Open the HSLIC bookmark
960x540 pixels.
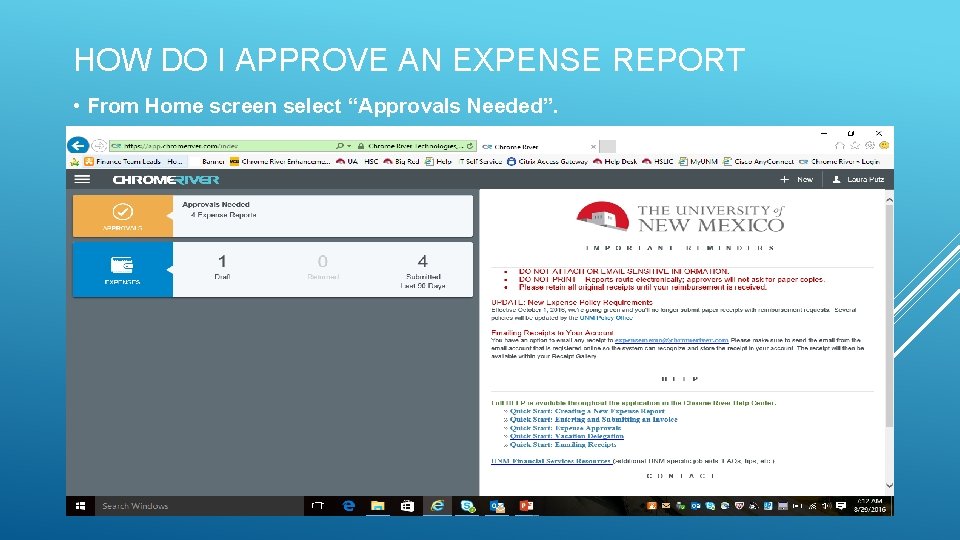coord(658,162)
